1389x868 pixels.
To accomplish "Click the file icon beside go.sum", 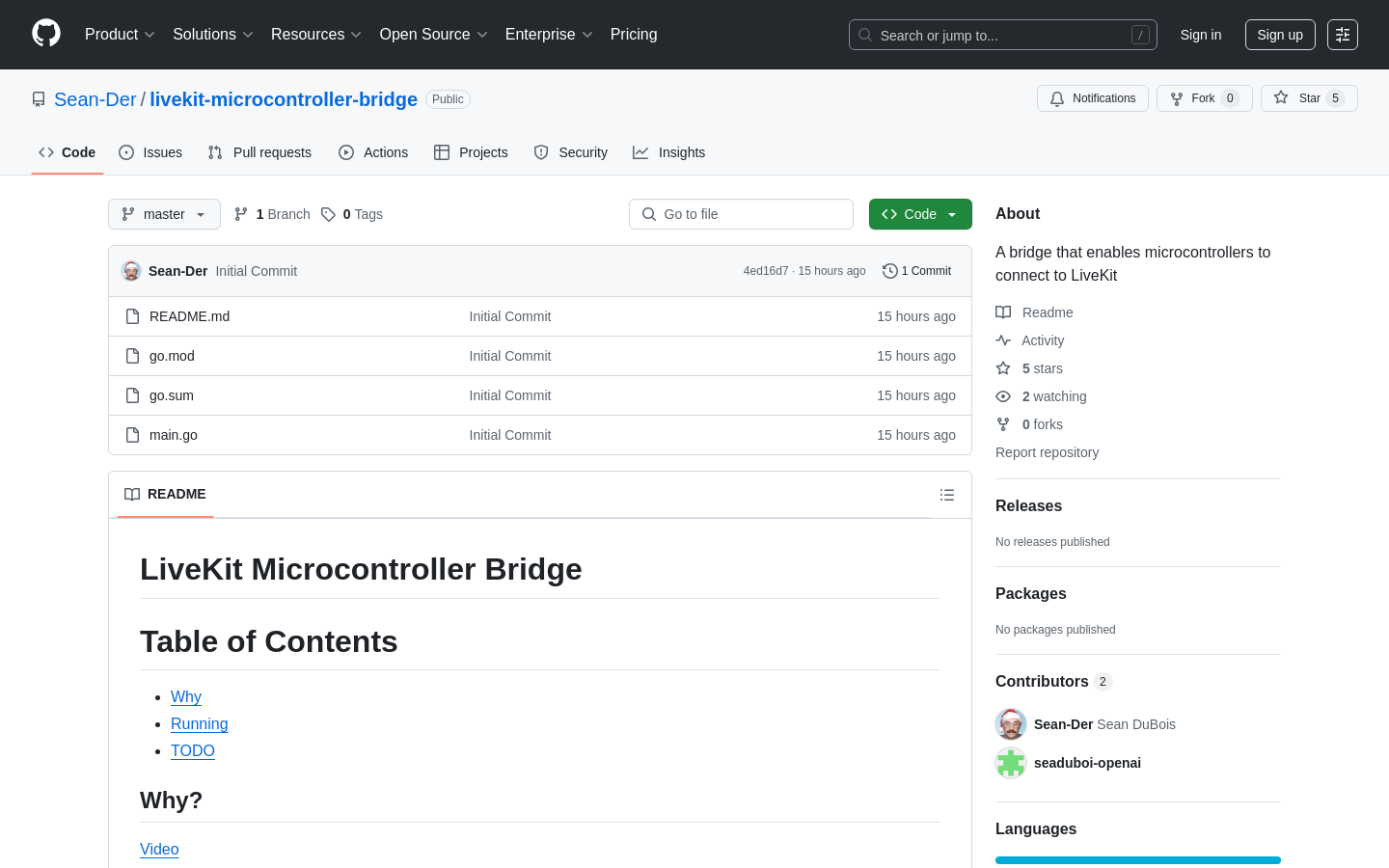I will coord(133,395).
